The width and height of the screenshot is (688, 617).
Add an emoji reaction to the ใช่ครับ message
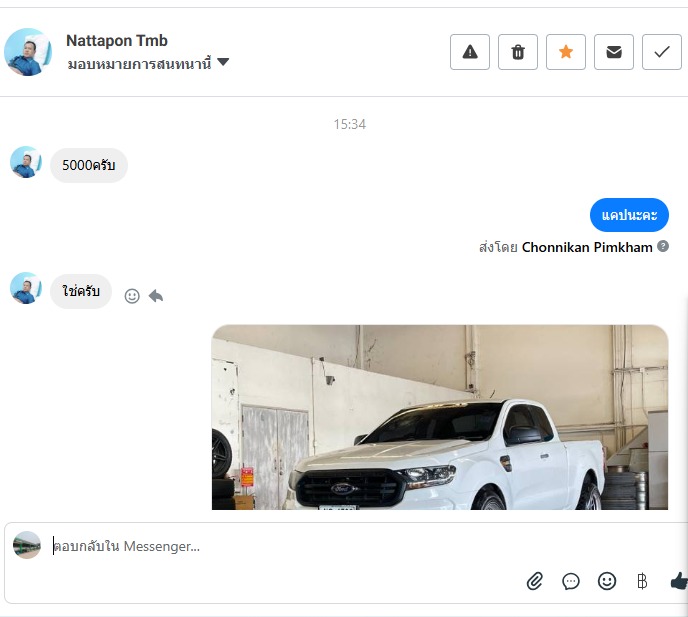(132, 296)
